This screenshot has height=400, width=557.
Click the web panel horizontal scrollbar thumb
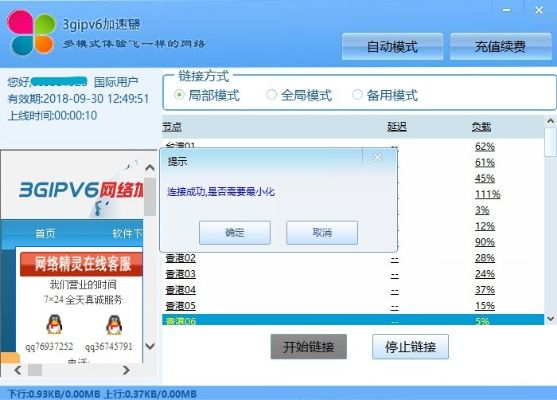pos(35,370)
